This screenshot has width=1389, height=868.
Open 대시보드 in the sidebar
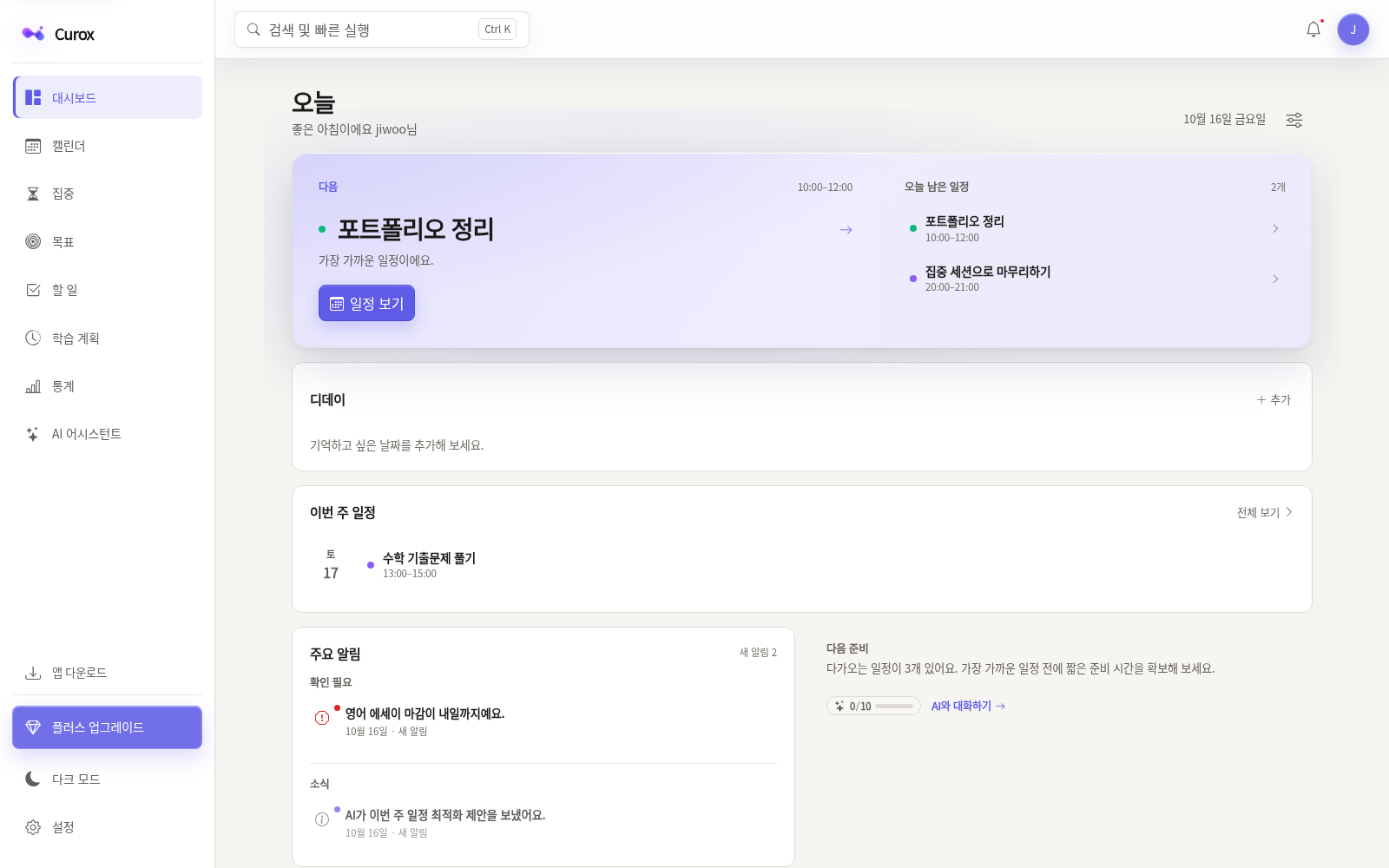coord(108,97)
